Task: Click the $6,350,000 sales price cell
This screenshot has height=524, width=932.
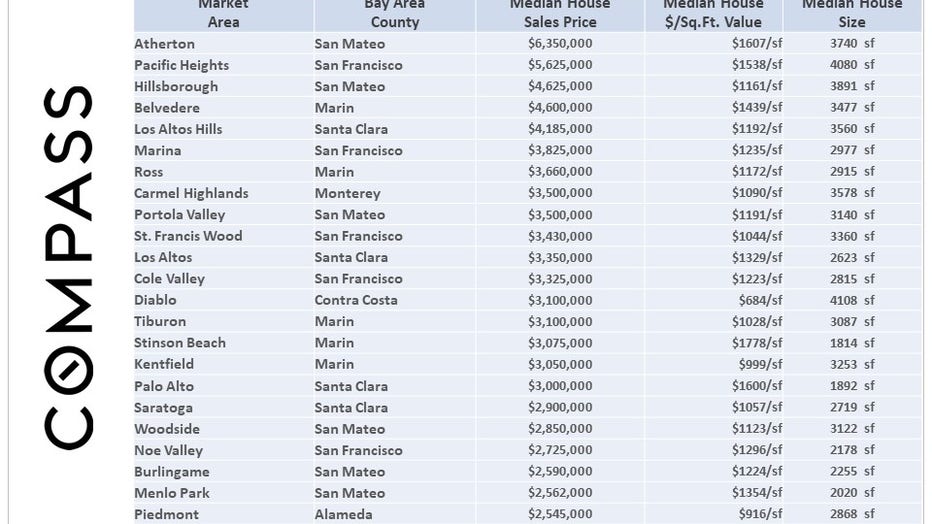Action: (x=560, y=43)
